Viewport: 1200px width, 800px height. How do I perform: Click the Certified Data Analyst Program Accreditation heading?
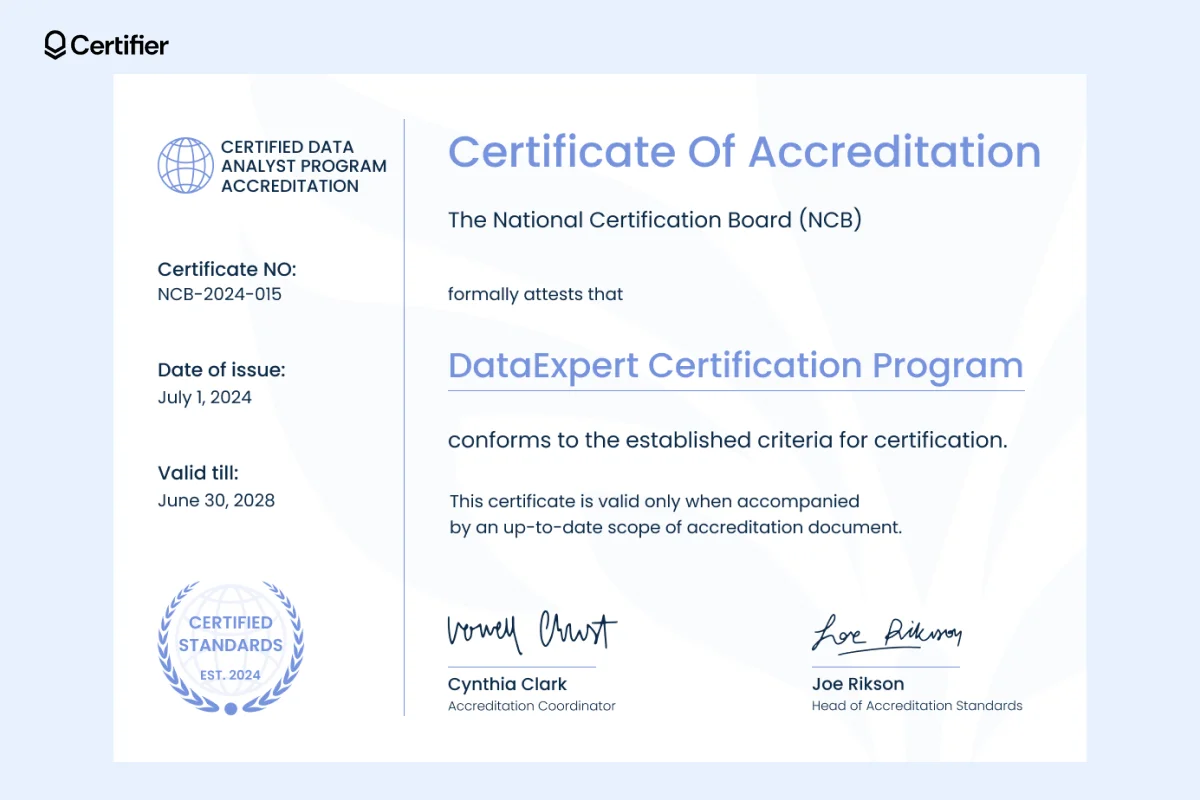[303, 166]
